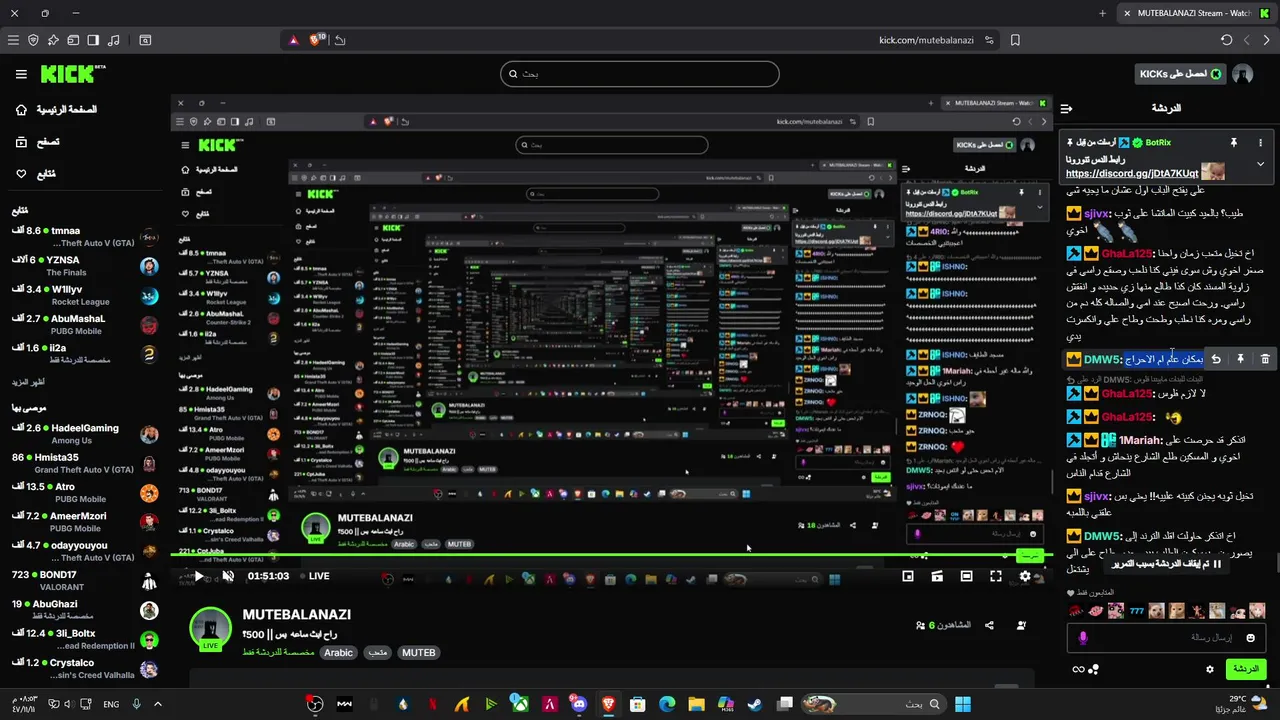Open the discord.gg invite link
The image size is (1280, 720).
(x=1132, y=173)
